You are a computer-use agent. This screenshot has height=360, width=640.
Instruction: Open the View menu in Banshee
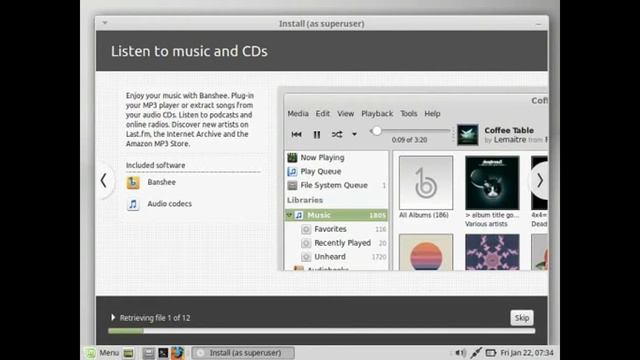(x=345, y=113)
